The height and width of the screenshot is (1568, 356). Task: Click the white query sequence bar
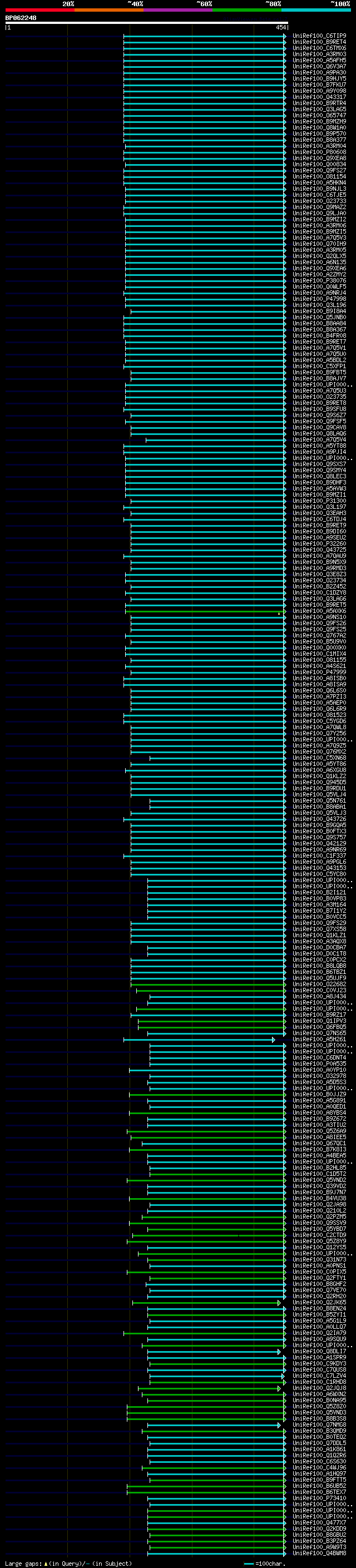point(147,23)
